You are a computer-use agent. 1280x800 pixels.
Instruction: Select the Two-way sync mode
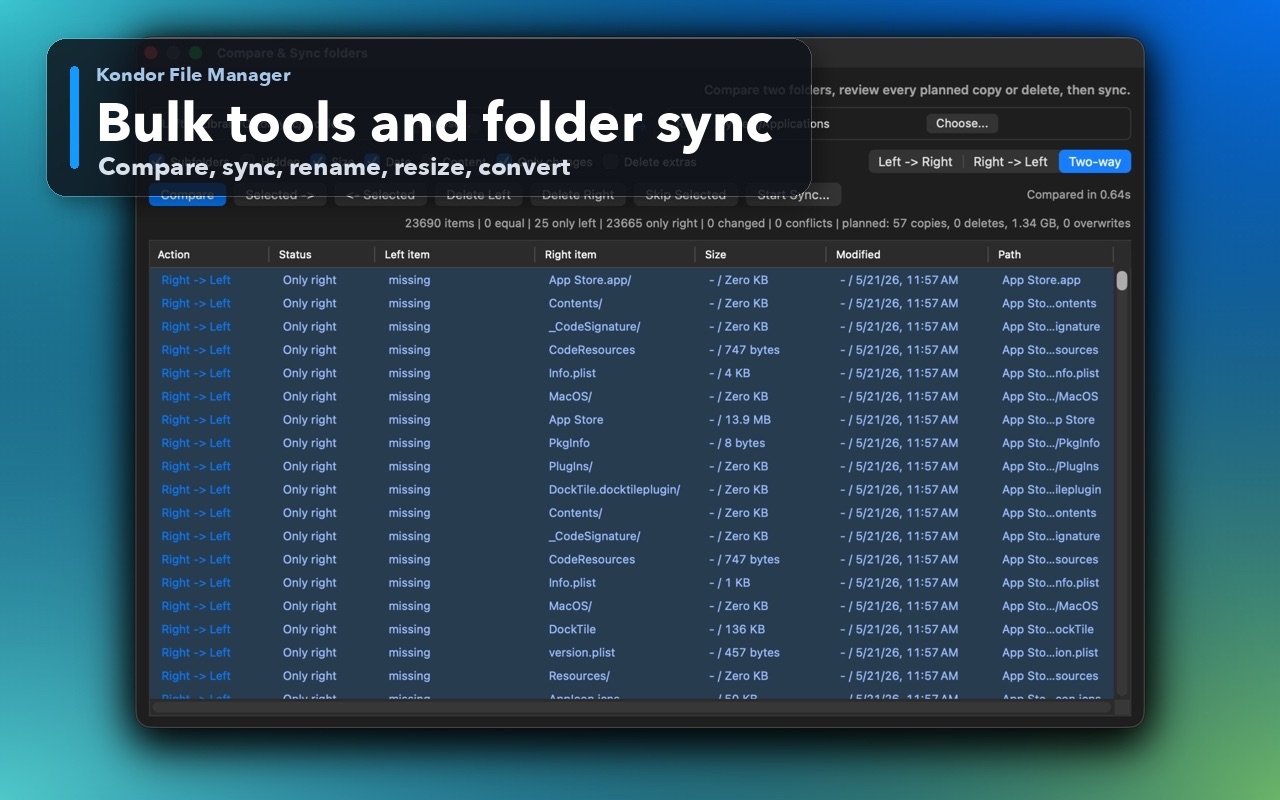1094,162
